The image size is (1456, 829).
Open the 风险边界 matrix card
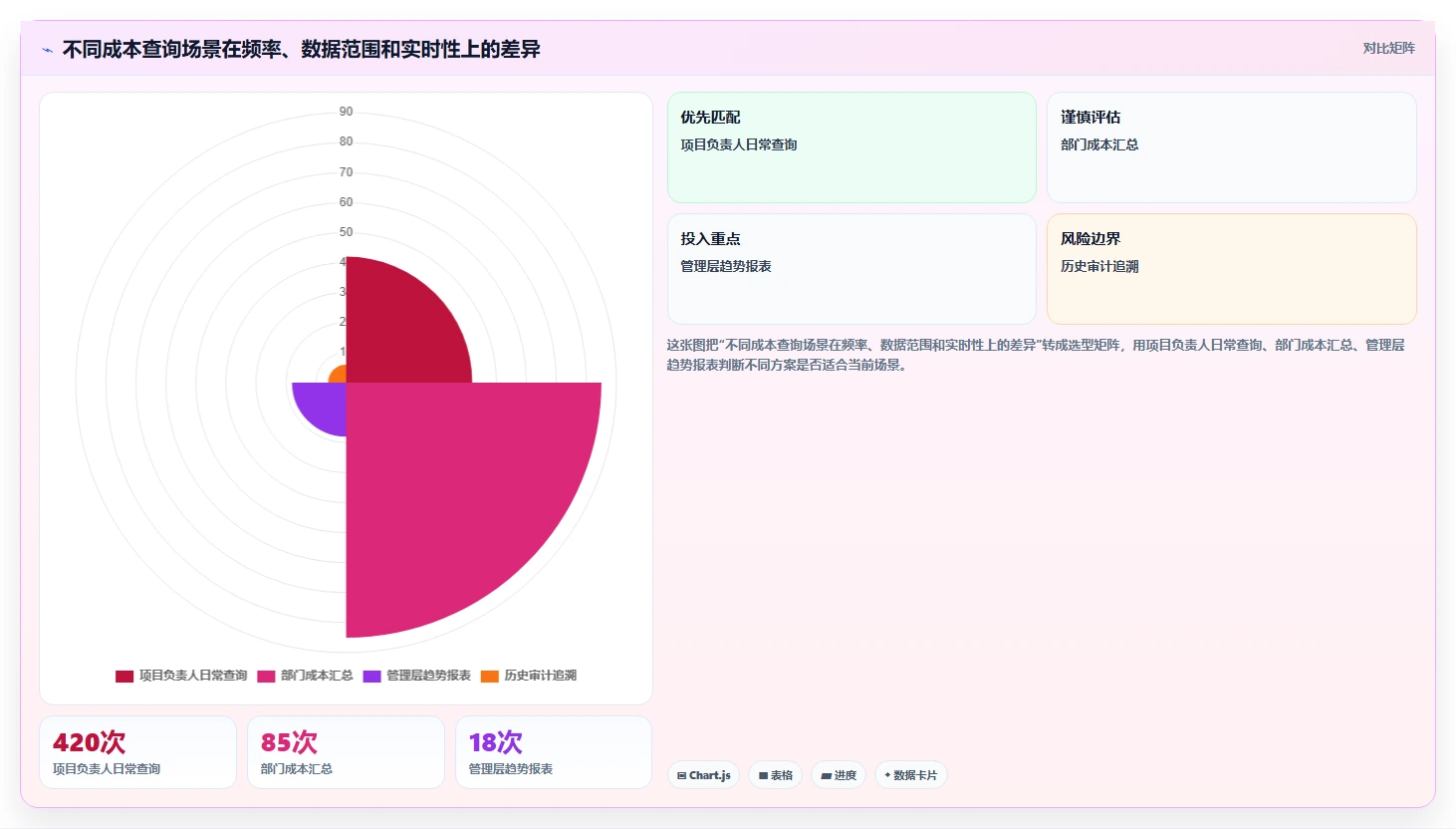coord(1231,269)
